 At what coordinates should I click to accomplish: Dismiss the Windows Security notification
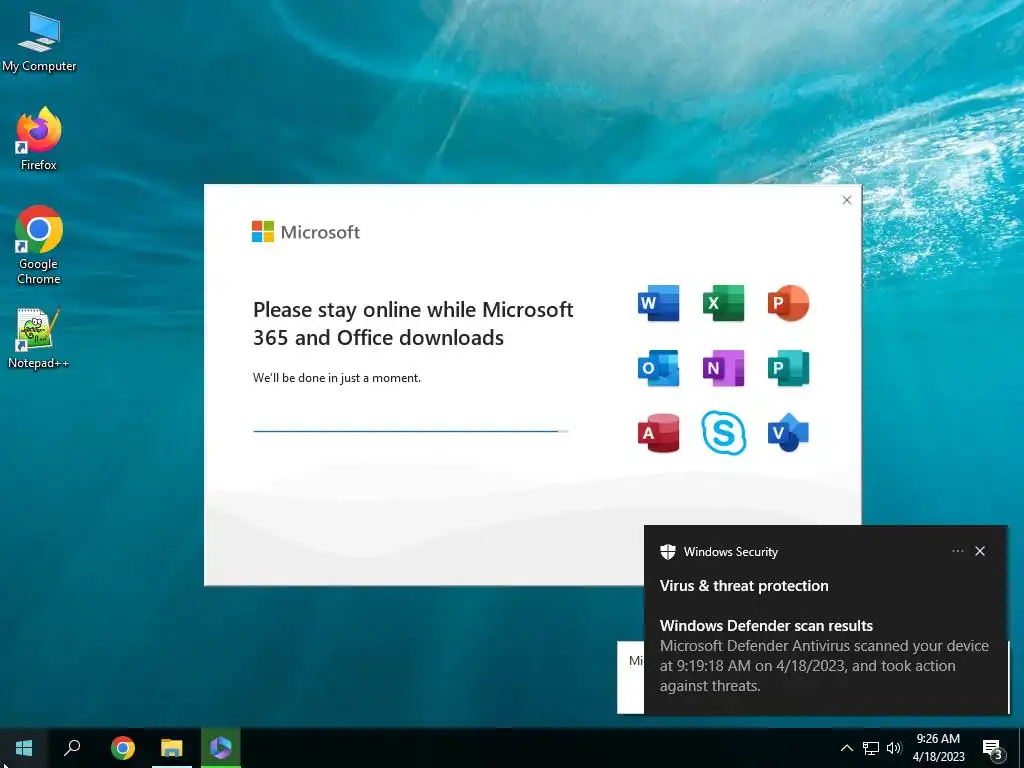tap(980, 551)
